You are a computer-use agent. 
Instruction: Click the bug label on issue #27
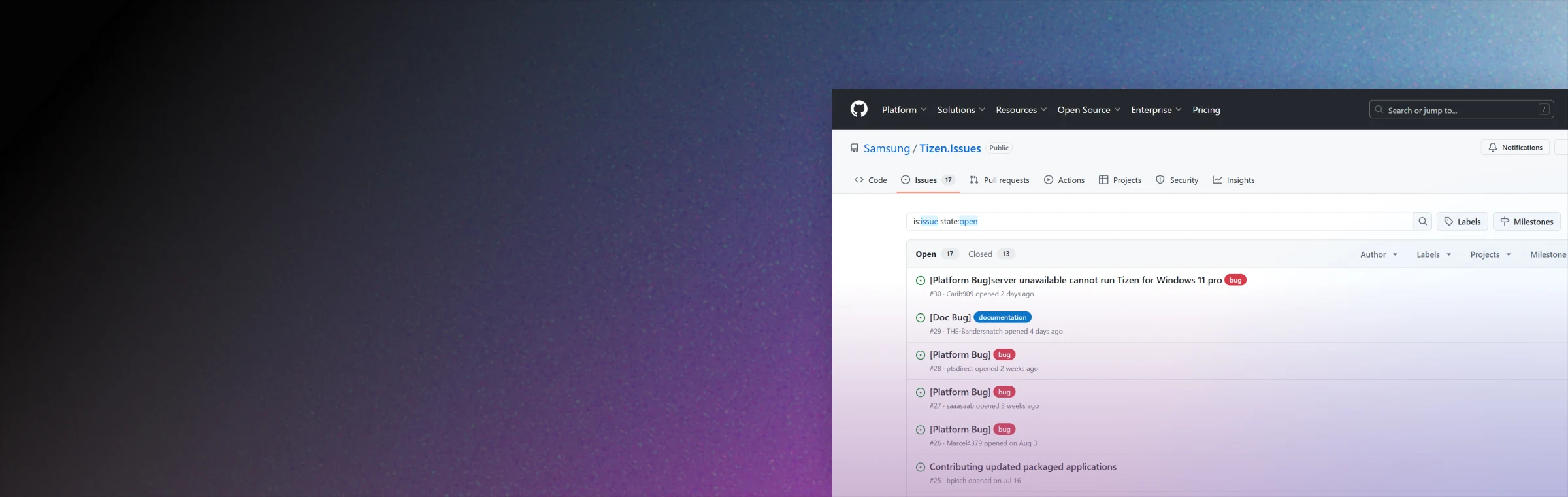click(x=1004, y=392)
